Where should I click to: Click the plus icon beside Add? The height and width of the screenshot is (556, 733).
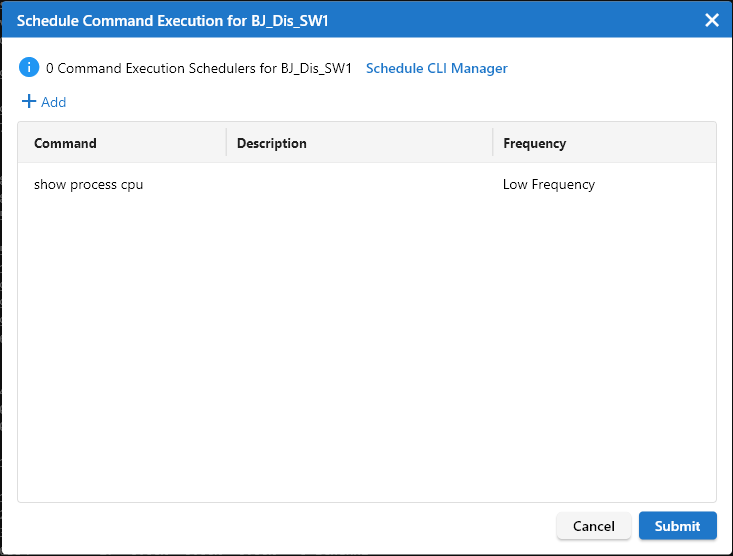pyautogui.click(x=29, y=102)
